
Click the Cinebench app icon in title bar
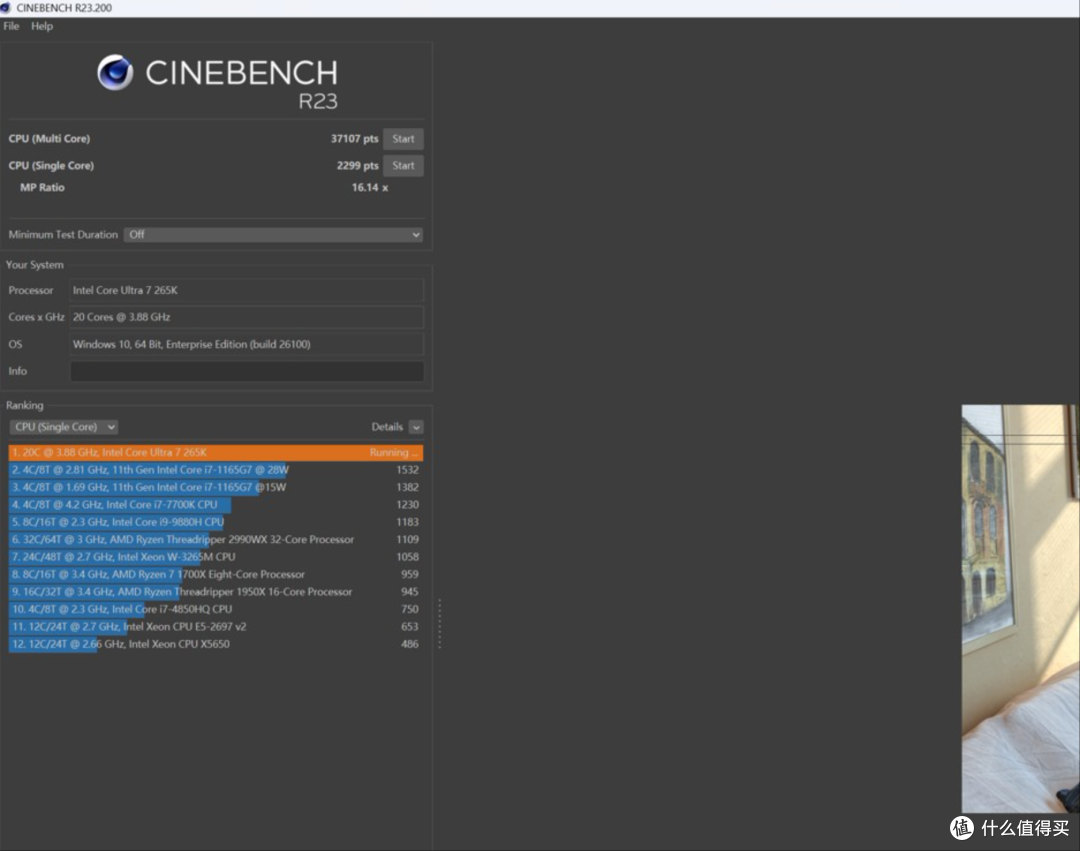pyautogui.click(x=6, y=8)
